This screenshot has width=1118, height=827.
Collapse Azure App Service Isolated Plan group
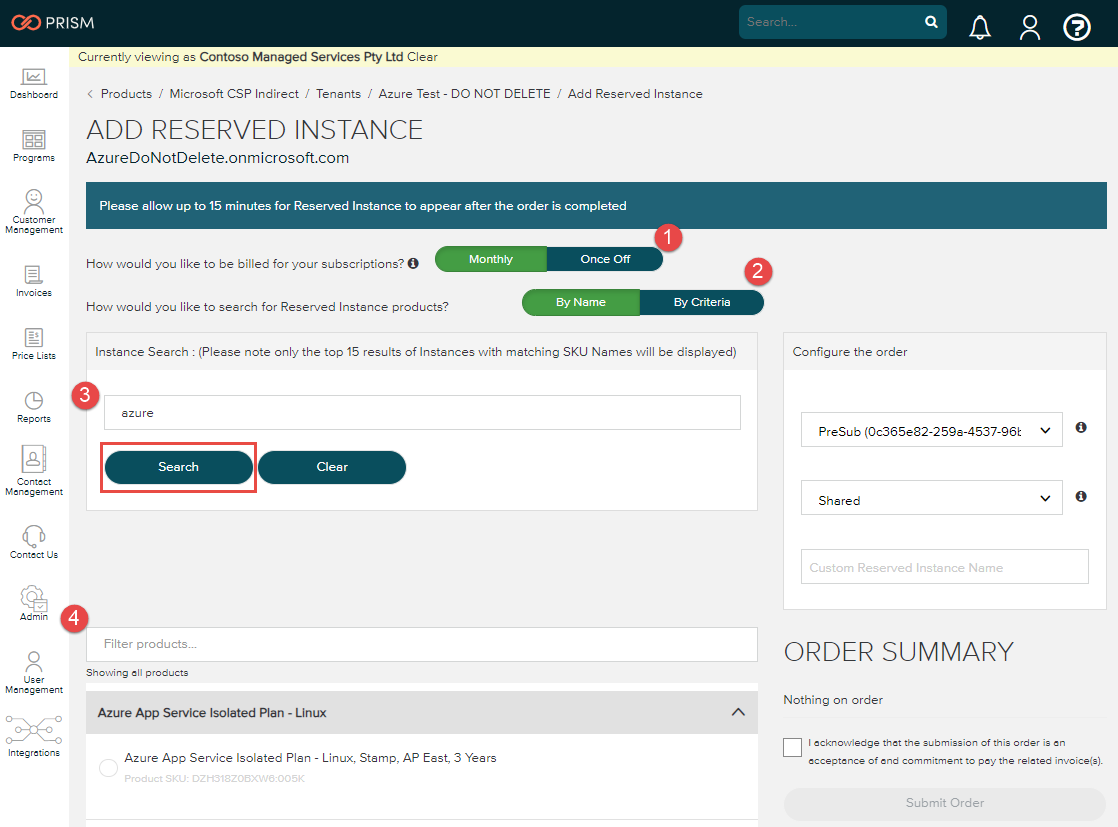738,713
